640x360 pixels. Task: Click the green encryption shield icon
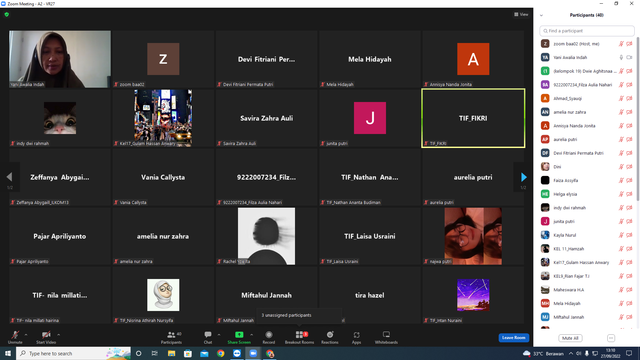7,14
